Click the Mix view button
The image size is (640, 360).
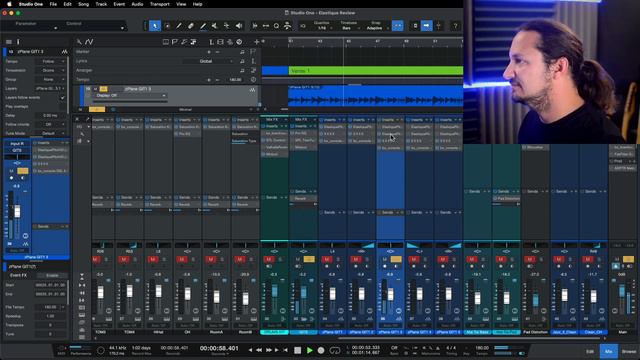point(609,351)
